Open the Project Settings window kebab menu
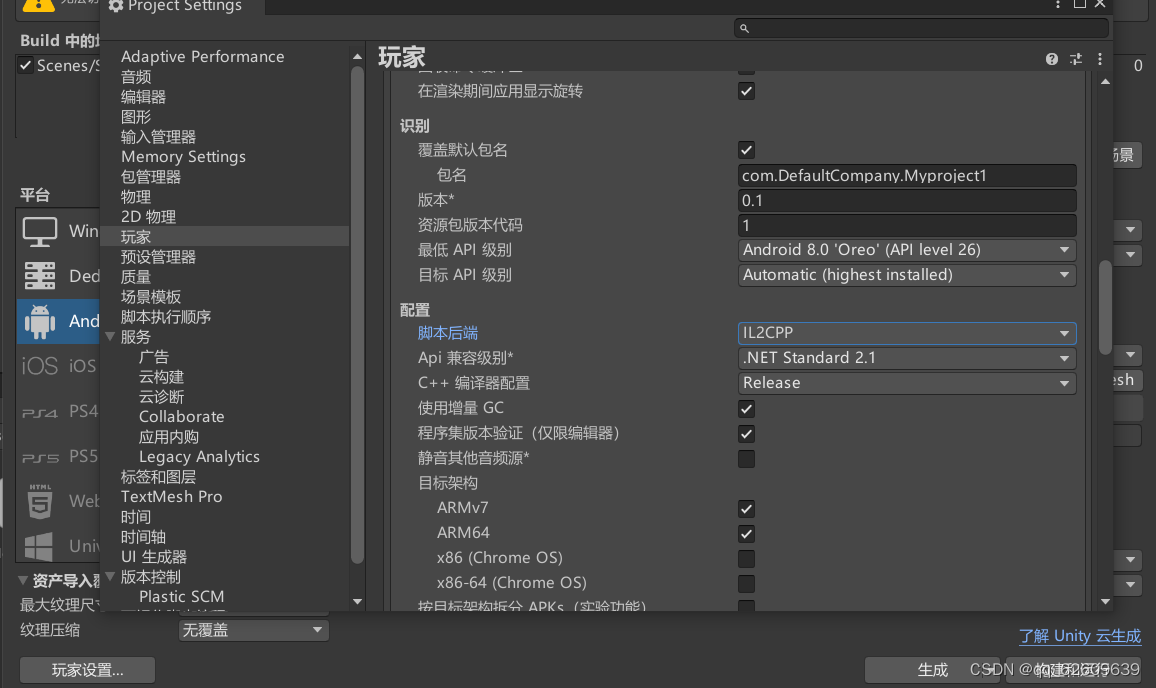Image resolution: width=1156 pixels, height=688 pixels. (1058, 4)
